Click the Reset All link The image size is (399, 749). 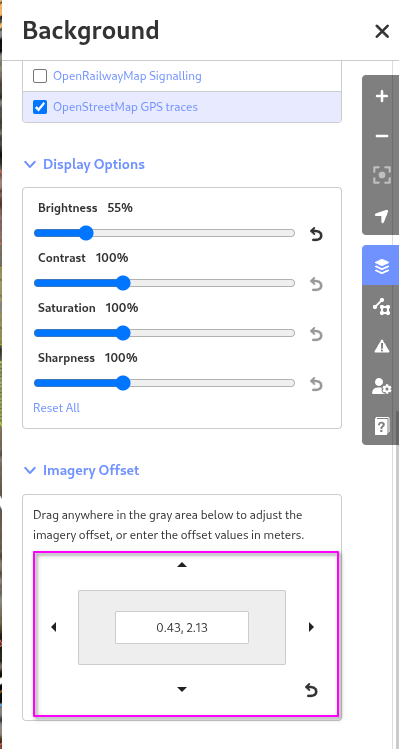tap(56, 408)
